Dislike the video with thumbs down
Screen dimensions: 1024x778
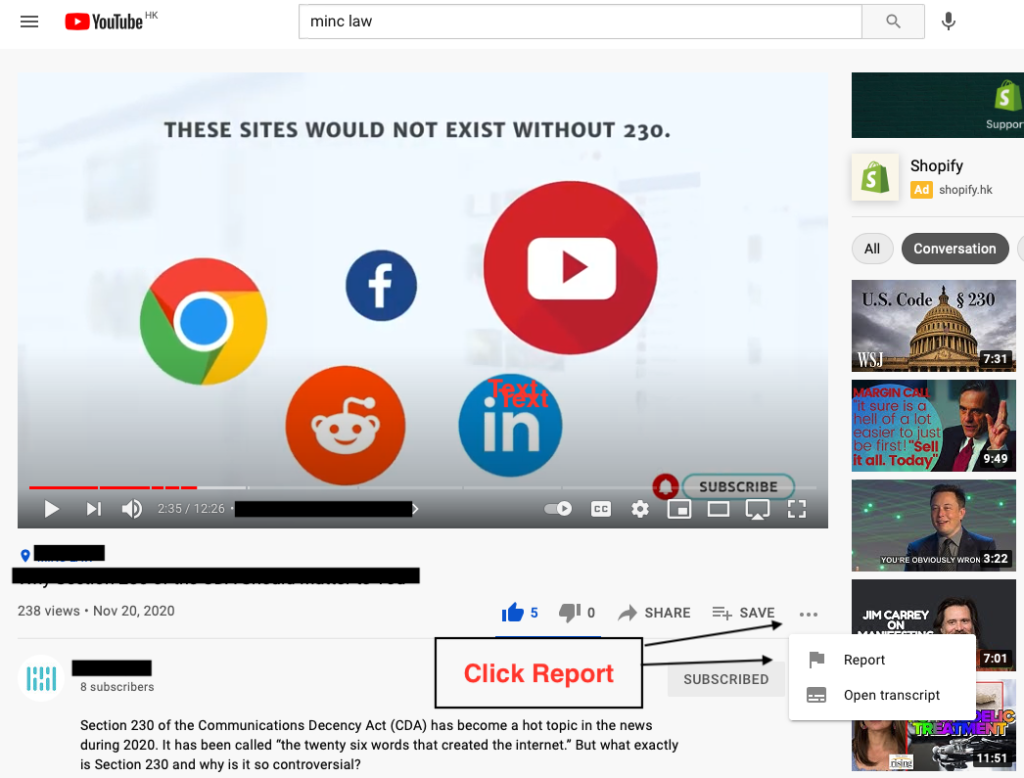[x=577, y=613]
